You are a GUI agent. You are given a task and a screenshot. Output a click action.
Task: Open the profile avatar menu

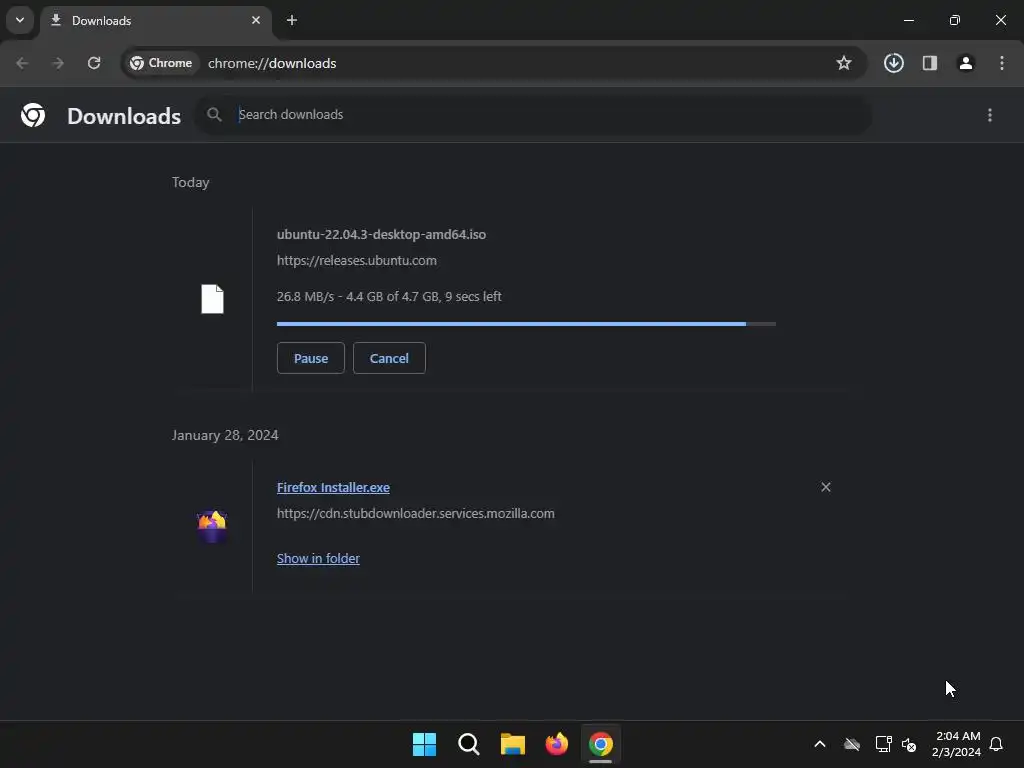(x=966, y=63)
